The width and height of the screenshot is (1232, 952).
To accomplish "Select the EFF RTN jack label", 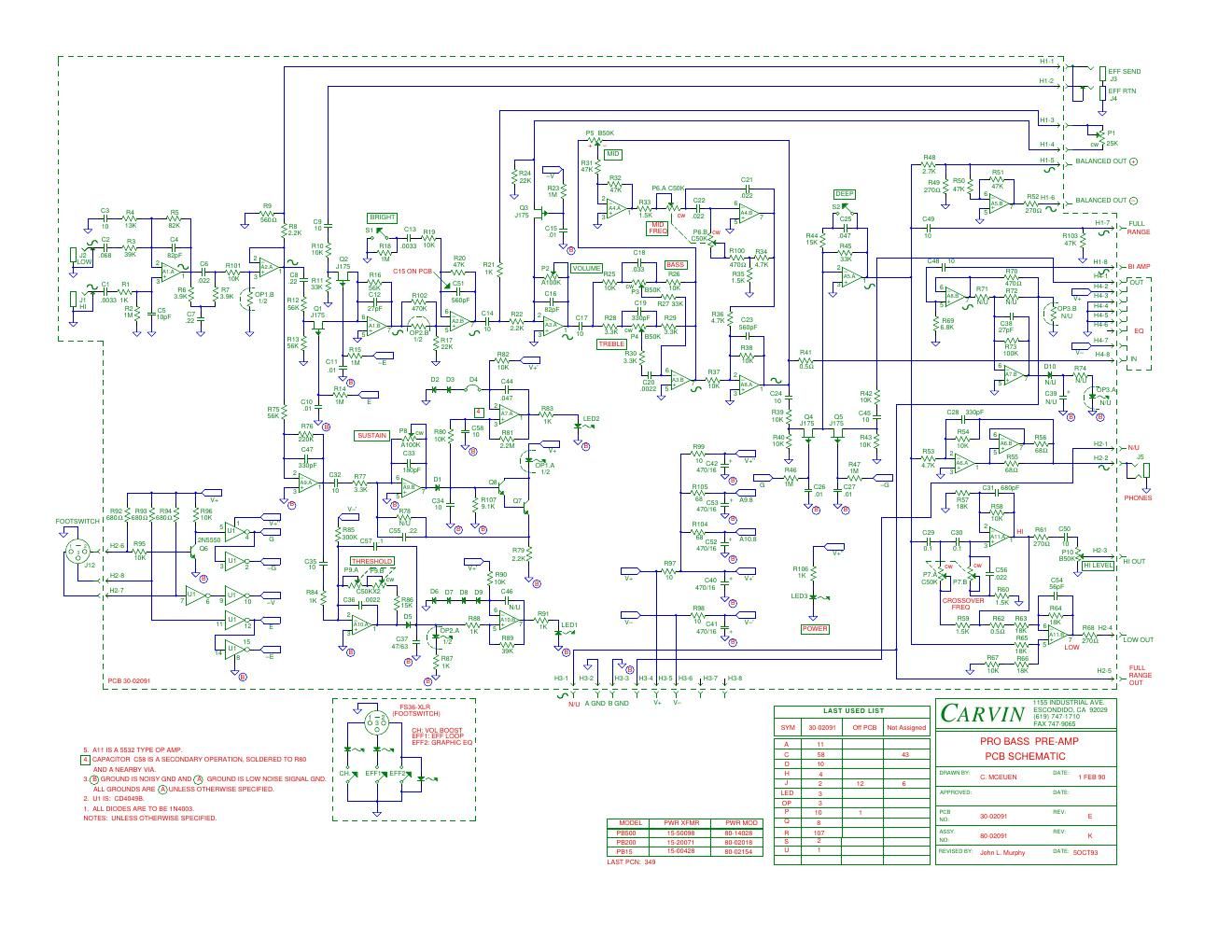I will click(1123, 91).
